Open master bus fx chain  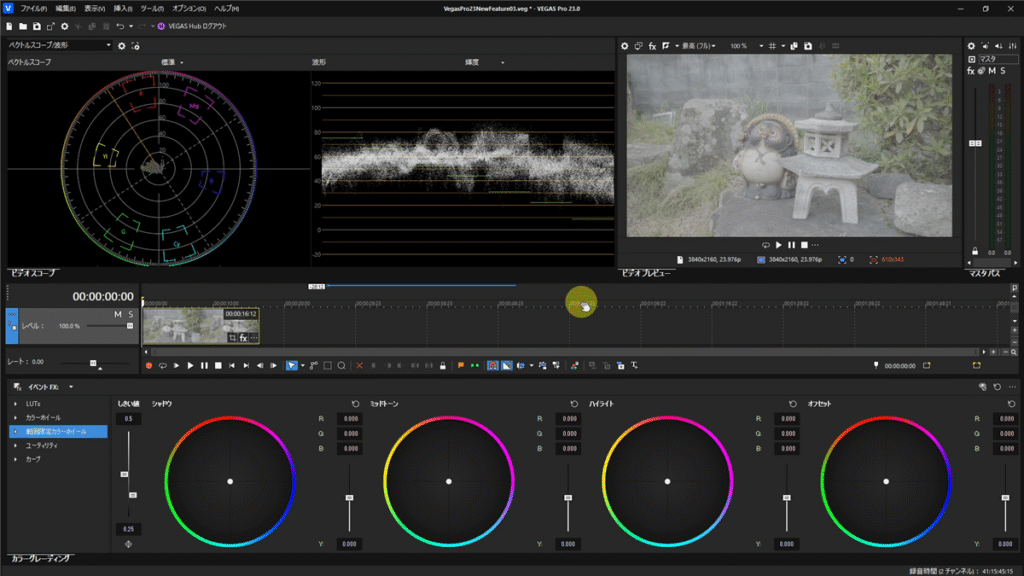pyautogui.click(x=971, y=71)
